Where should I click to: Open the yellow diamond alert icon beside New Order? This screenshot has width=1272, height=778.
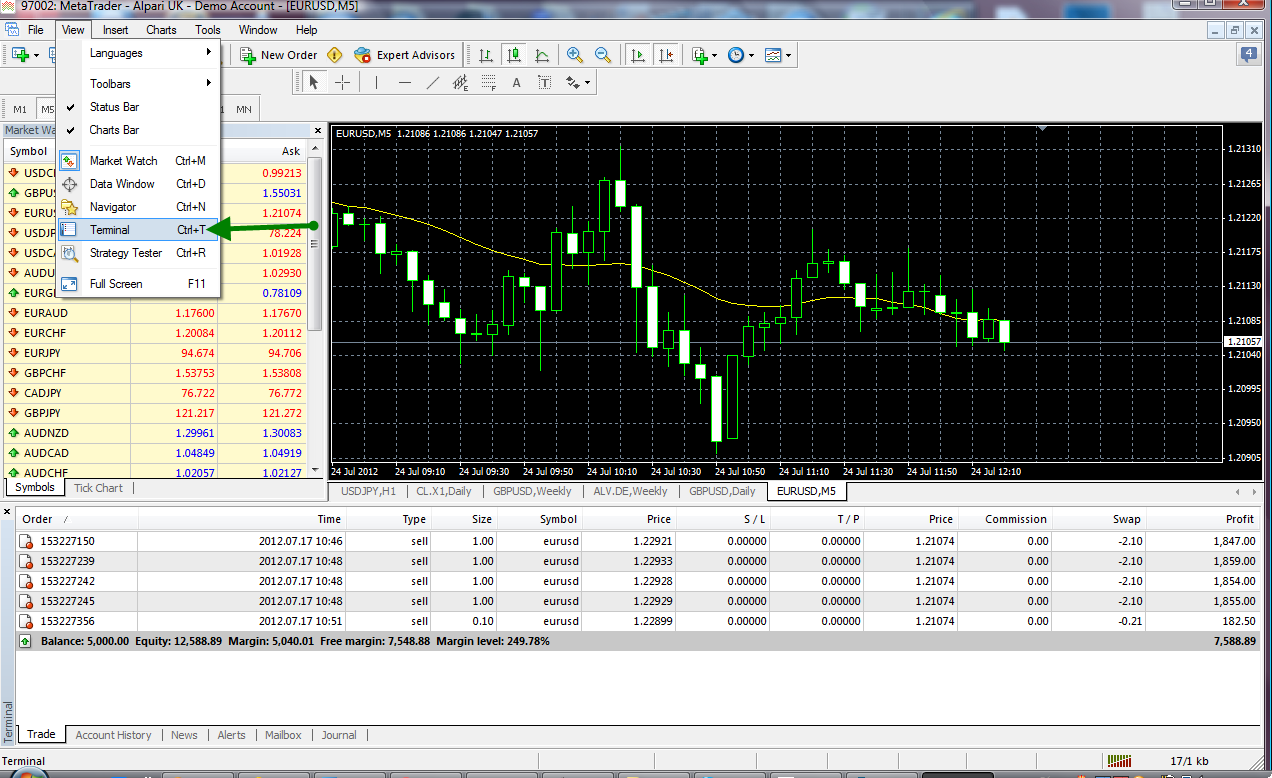[334, 55]
